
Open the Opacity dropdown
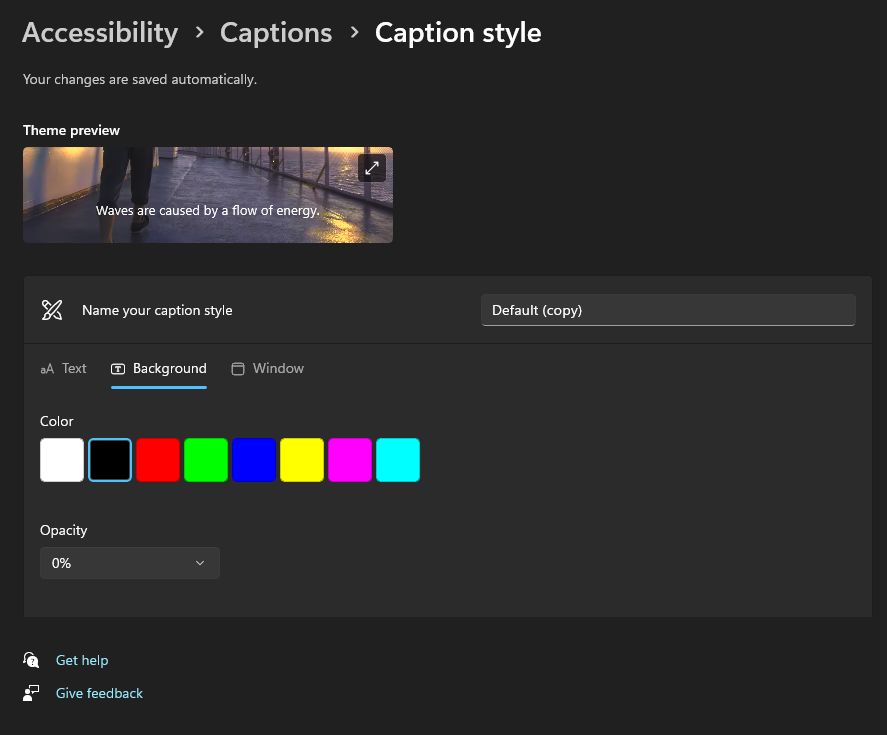129,562
